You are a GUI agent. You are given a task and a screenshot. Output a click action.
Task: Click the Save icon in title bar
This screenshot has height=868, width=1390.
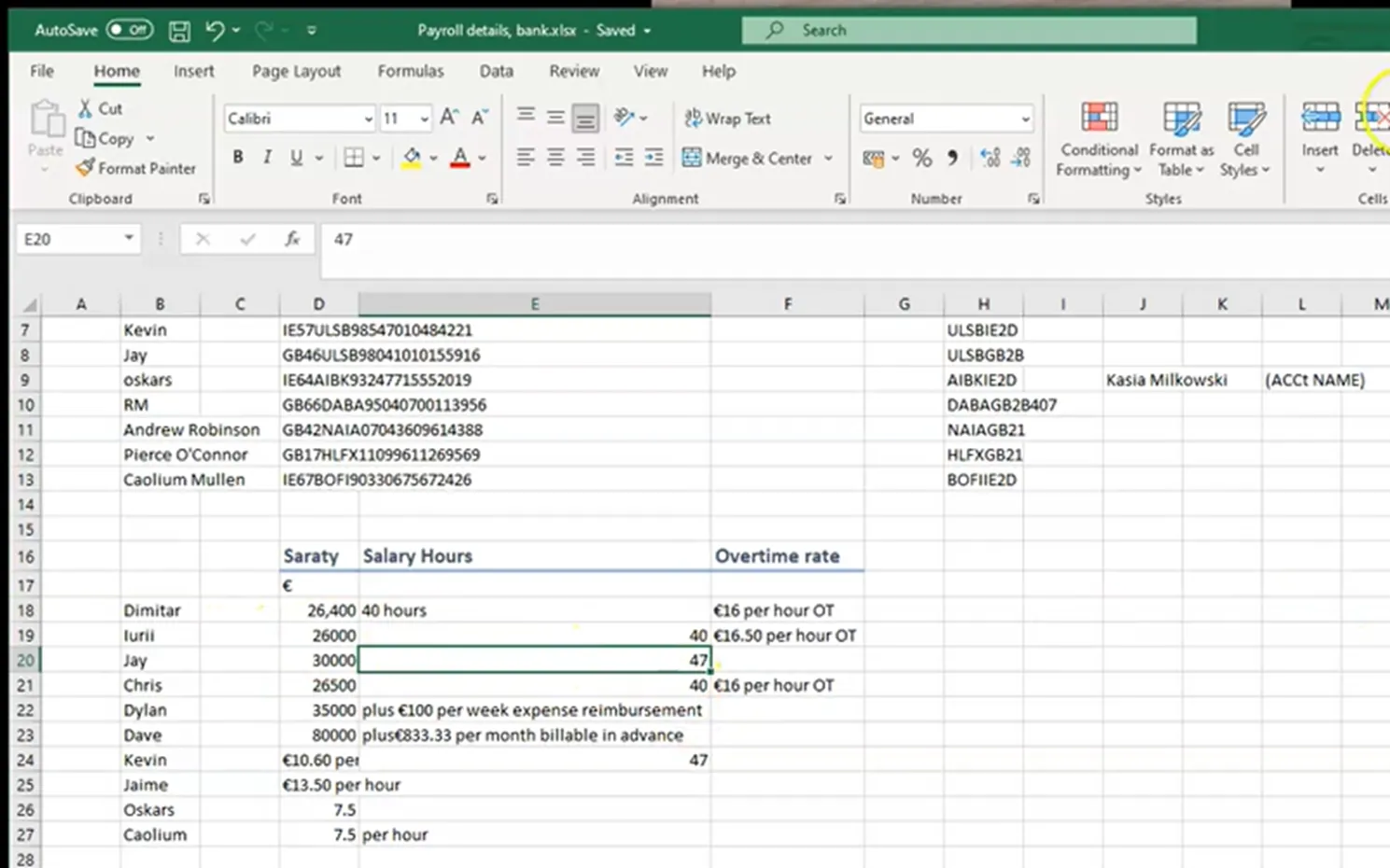pos(179,31)
